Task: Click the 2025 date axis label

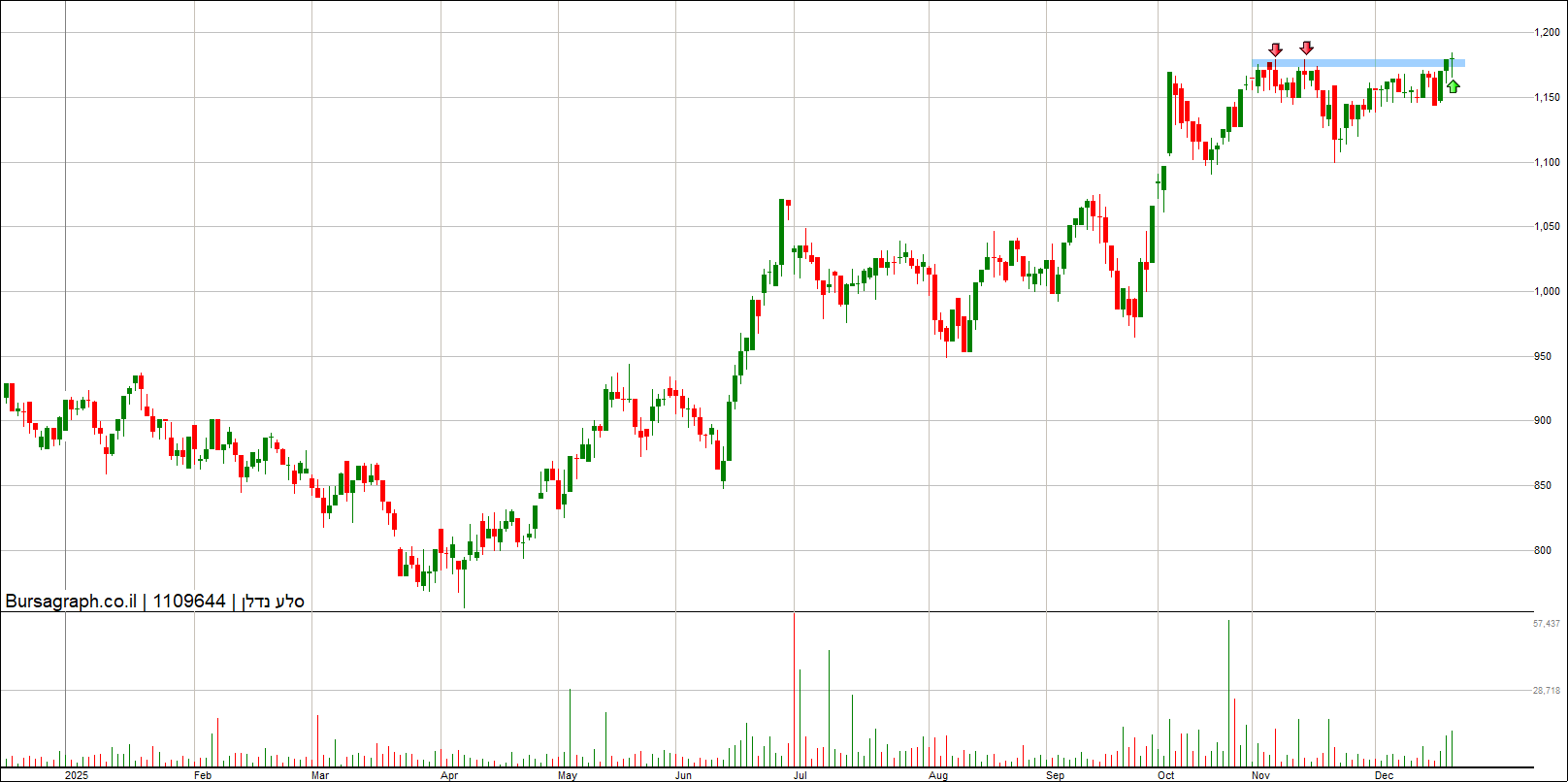Action: (77, 775)
